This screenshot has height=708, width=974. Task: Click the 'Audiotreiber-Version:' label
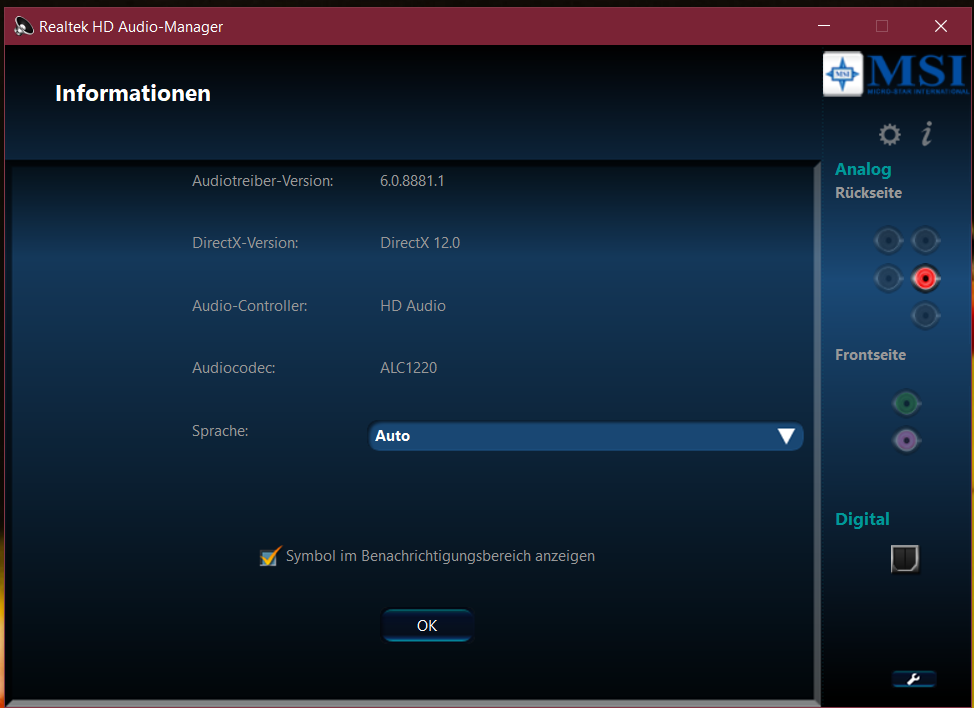pyautogui.click(x=263, y=181)
